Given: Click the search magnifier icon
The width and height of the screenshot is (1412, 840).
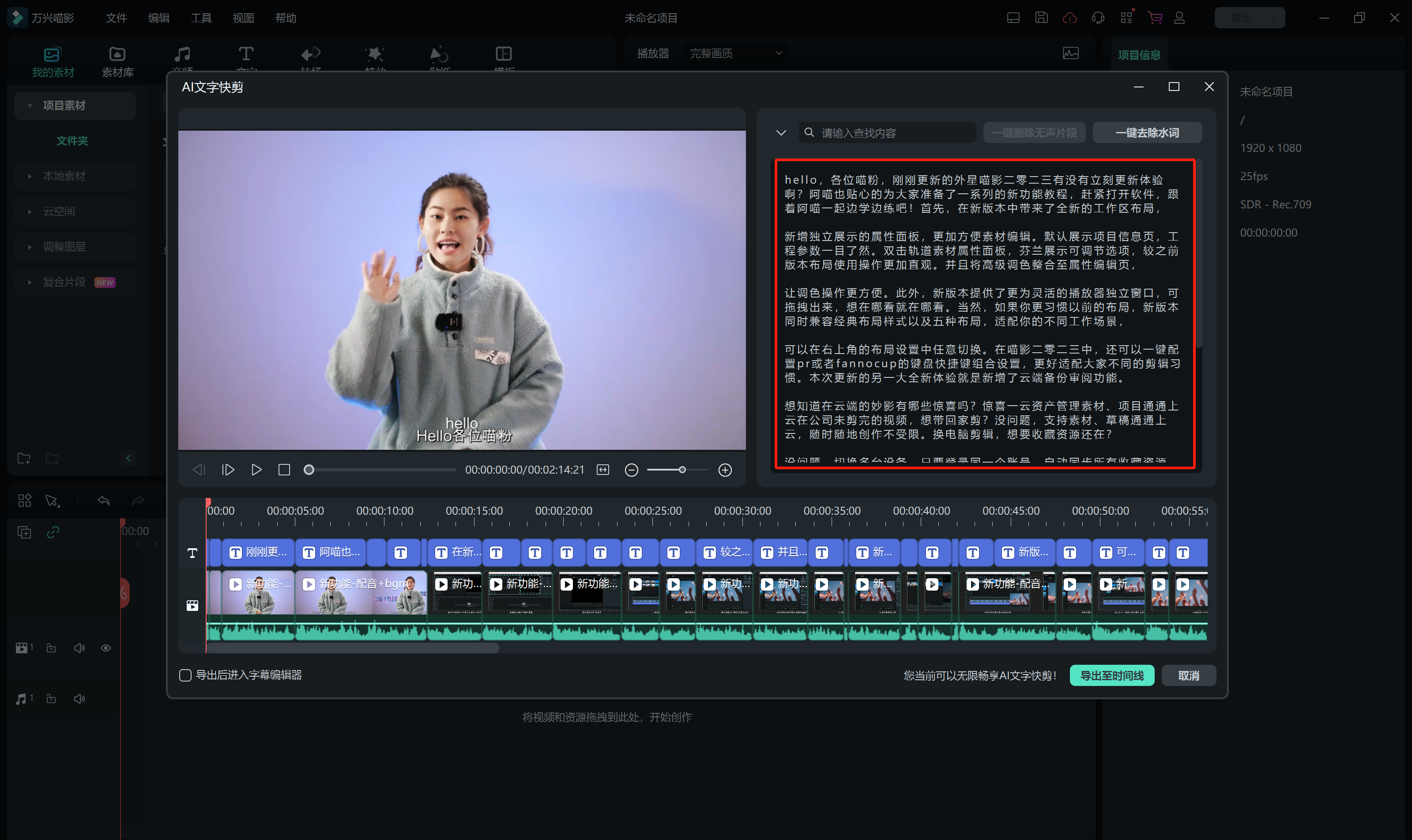Looking at the screenshot, I should [x=809, y=132].
